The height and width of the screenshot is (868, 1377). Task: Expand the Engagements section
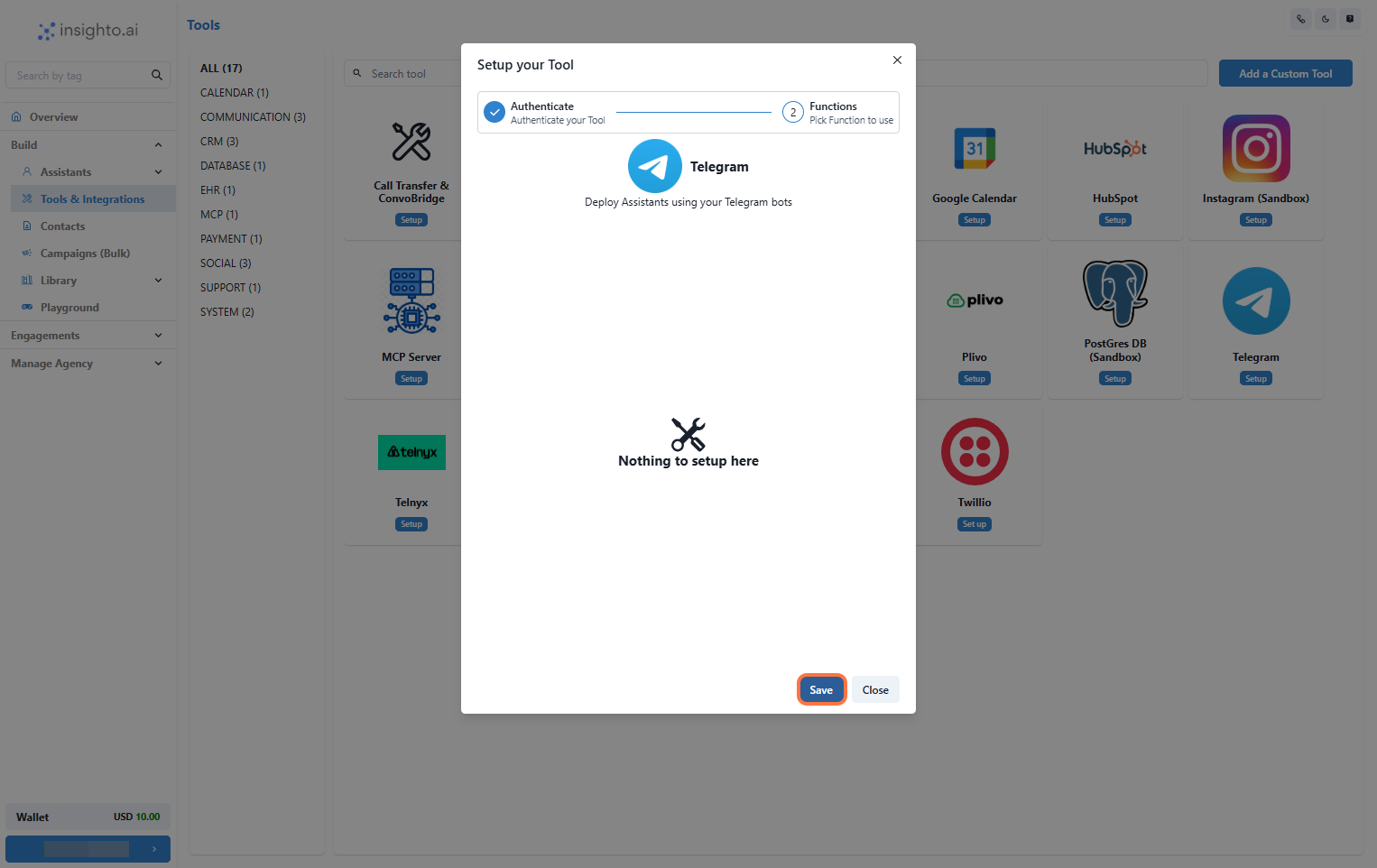point(88,335)
